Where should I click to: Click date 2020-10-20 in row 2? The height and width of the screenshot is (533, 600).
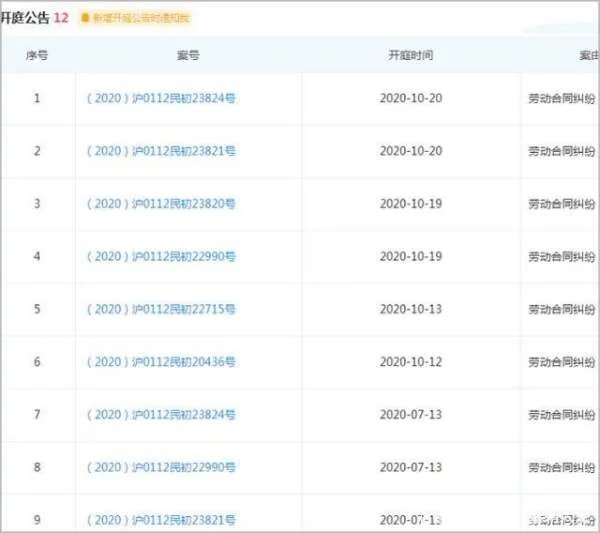tap(411, 151)
